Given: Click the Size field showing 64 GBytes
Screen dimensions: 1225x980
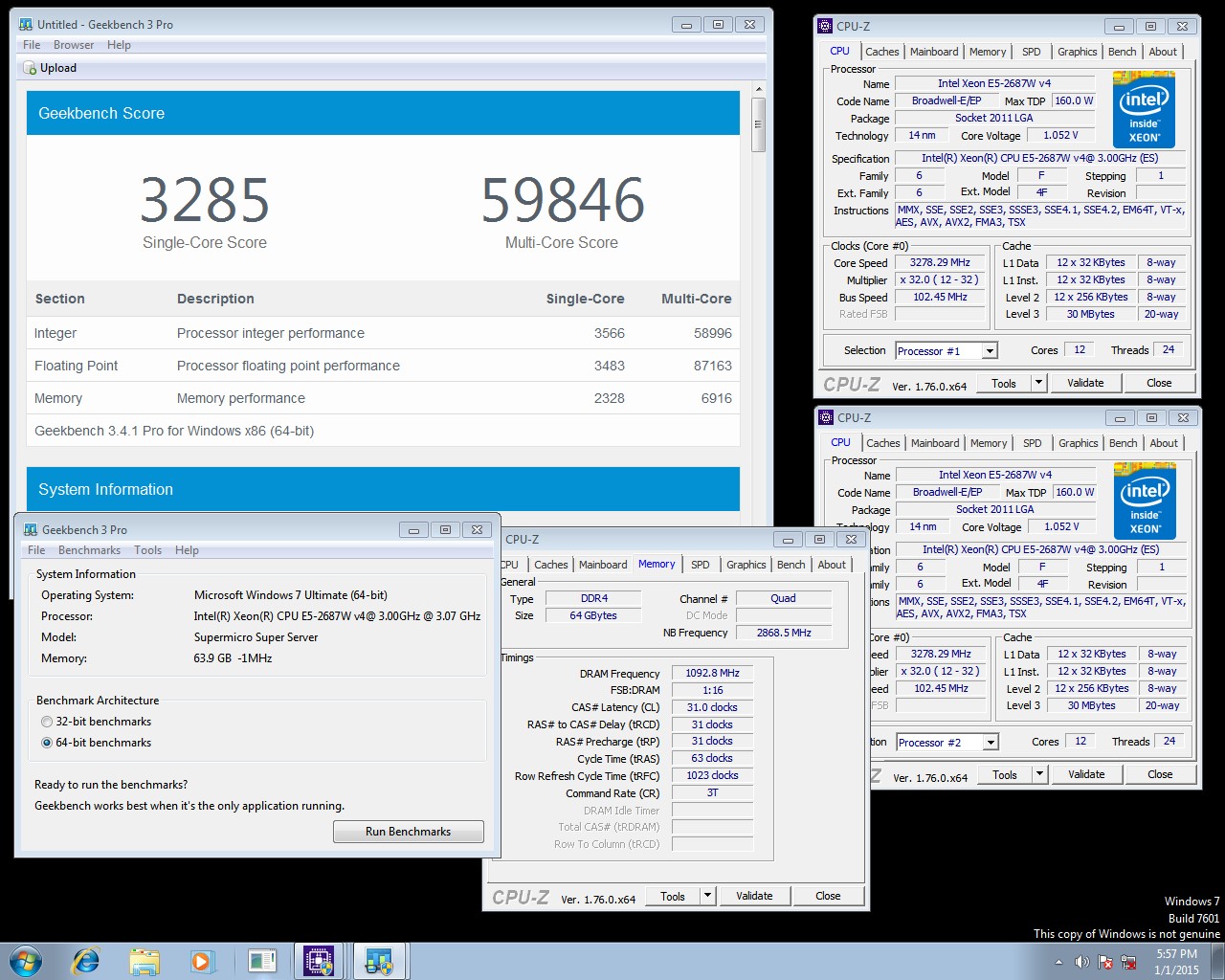Looking at the screenshot, I should coord(592,615).
